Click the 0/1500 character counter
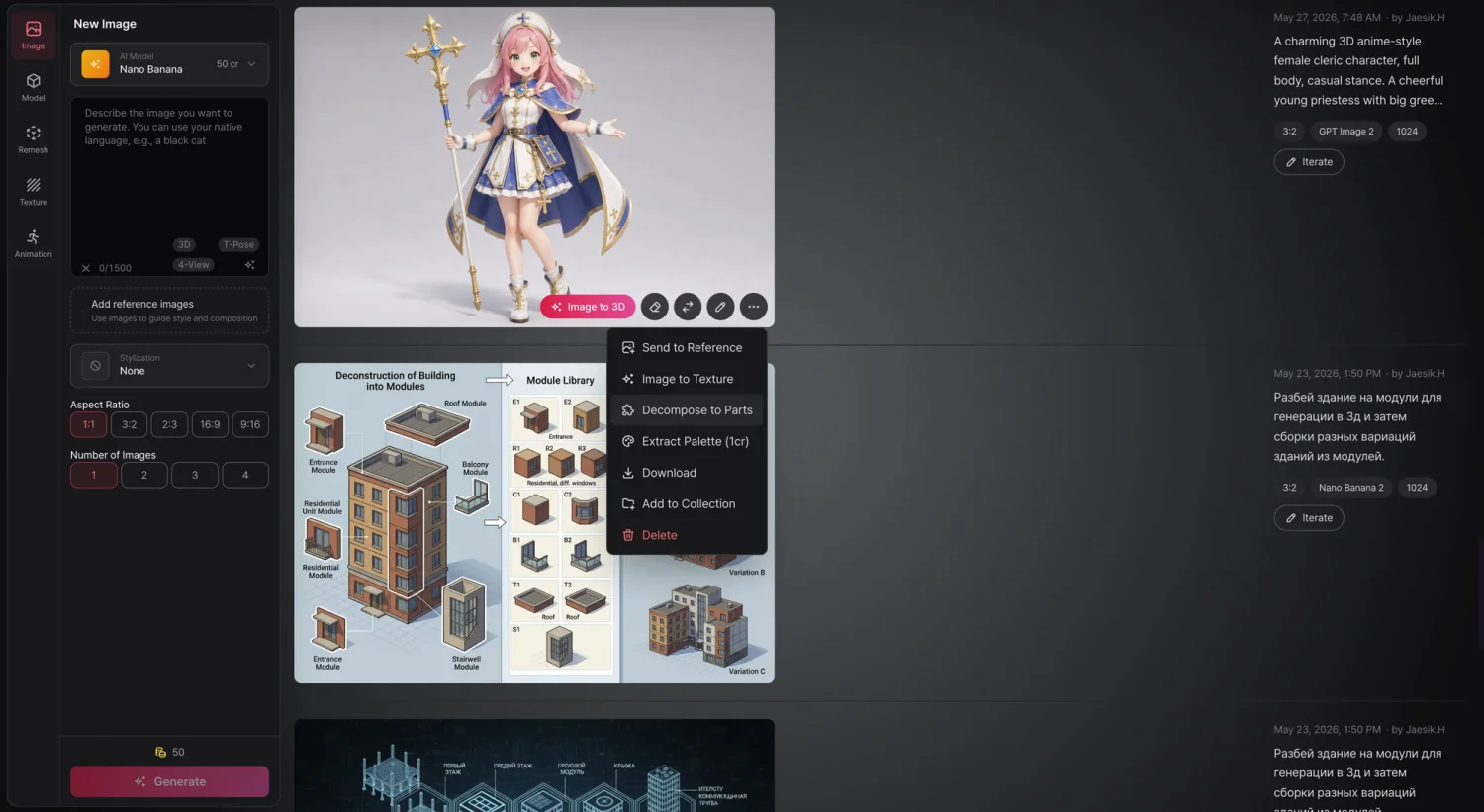1484x812 pixels. (115, 268)
